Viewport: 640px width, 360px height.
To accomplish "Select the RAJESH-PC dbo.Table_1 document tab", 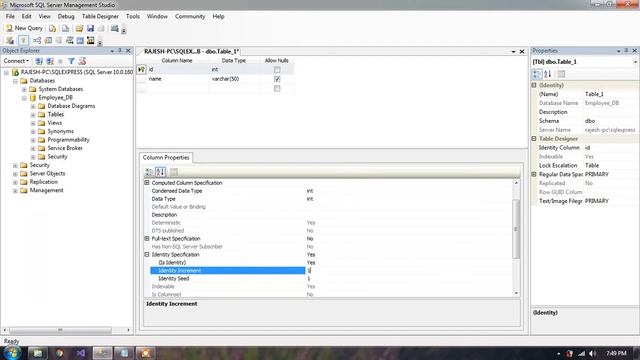I will point(191,51).
